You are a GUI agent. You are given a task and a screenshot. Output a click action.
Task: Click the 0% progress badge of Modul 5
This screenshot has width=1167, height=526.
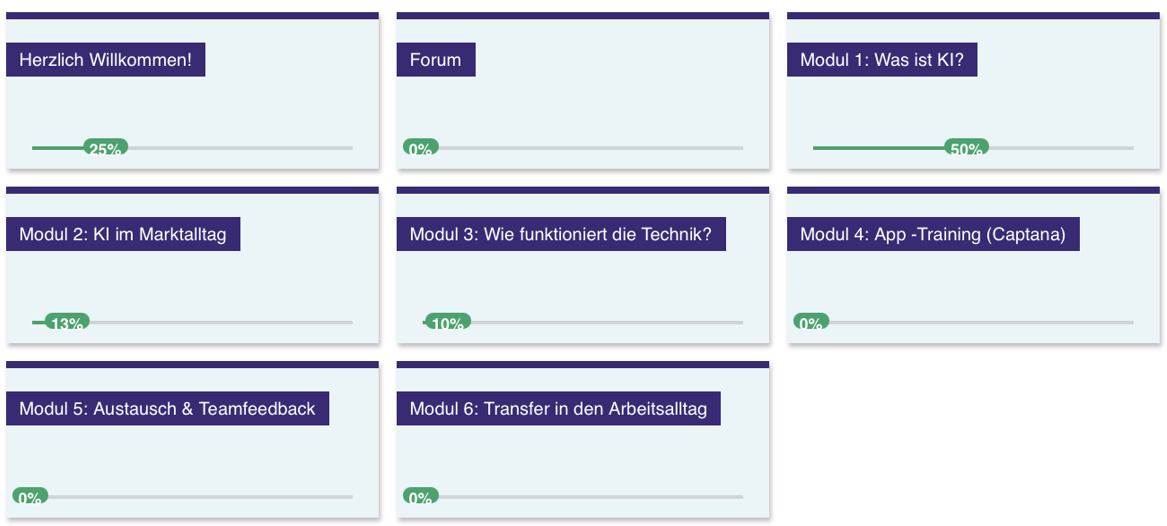click(30, 496)
